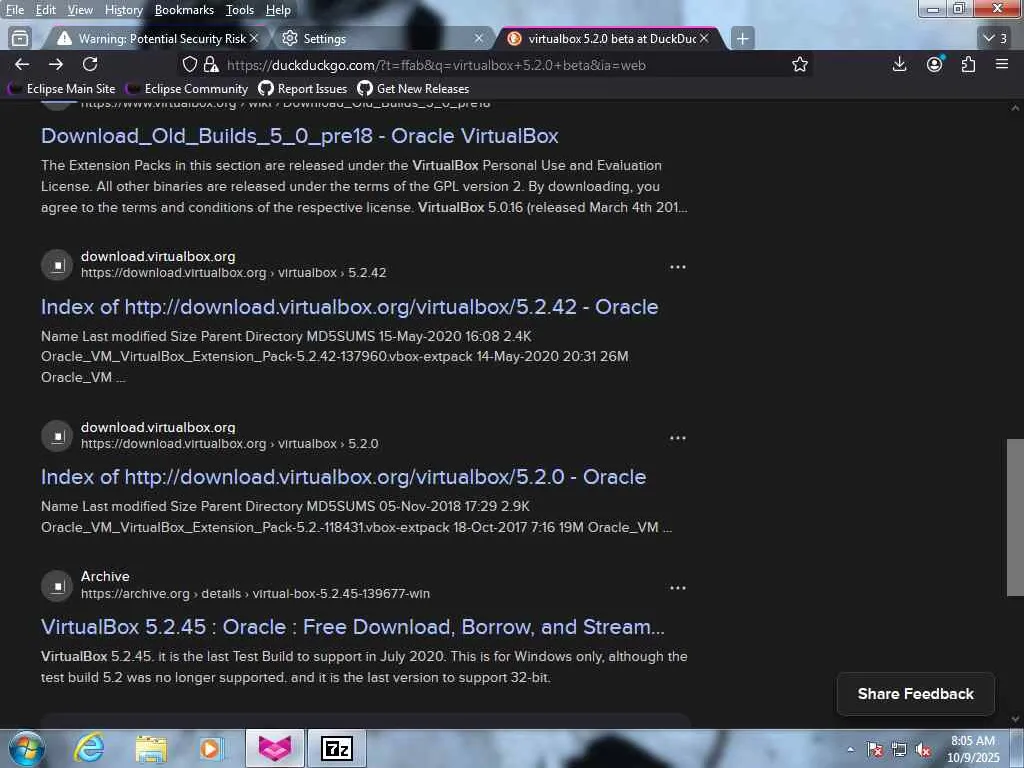The width and height of the screenshot is (1024, 768).
Task: Open the Edit menu
Action: pyautogui.click(x=45, y=10)
